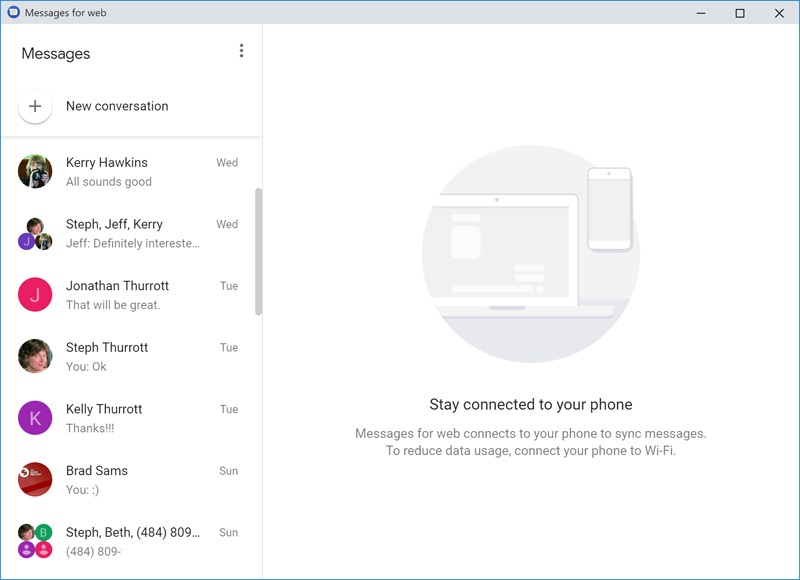
Task: Click the conversation list scrollbar thumb
Action: click(259, 251)
